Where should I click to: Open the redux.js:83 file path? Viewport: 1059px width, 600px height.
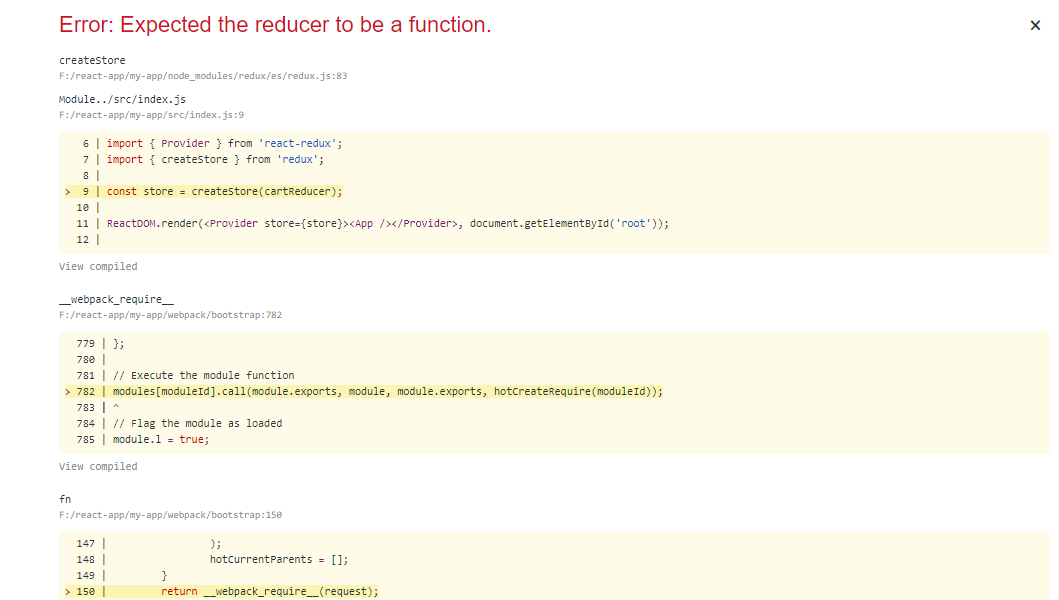(203, 76)
